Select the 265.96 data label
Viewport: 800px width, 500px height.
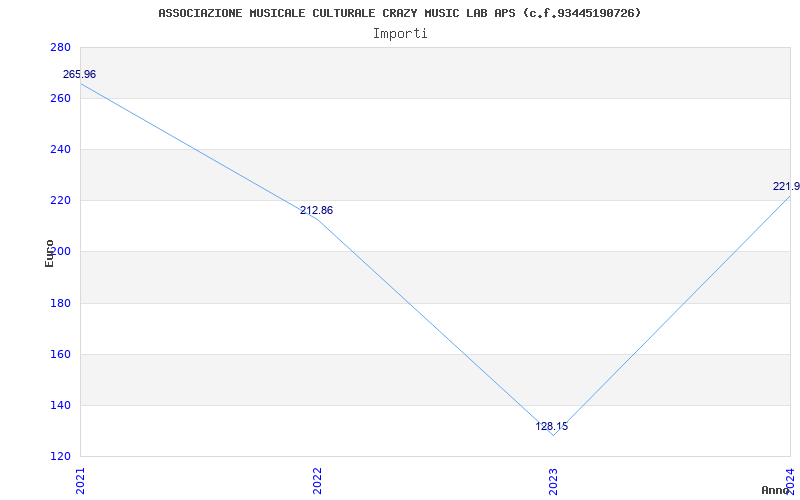tap(79, 74)
